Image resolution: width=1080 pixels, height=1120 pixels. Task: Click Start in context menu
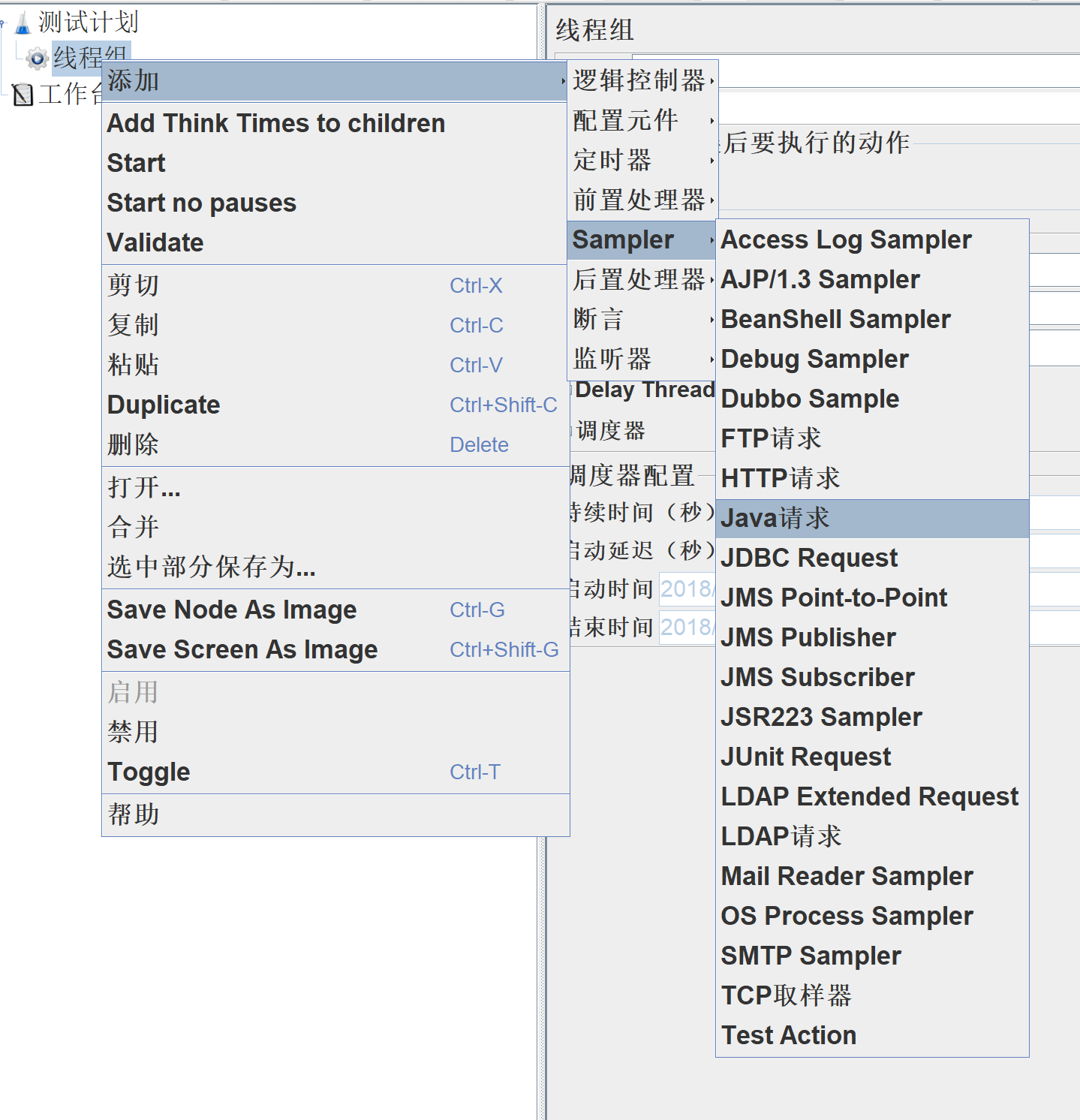[335, 163]
